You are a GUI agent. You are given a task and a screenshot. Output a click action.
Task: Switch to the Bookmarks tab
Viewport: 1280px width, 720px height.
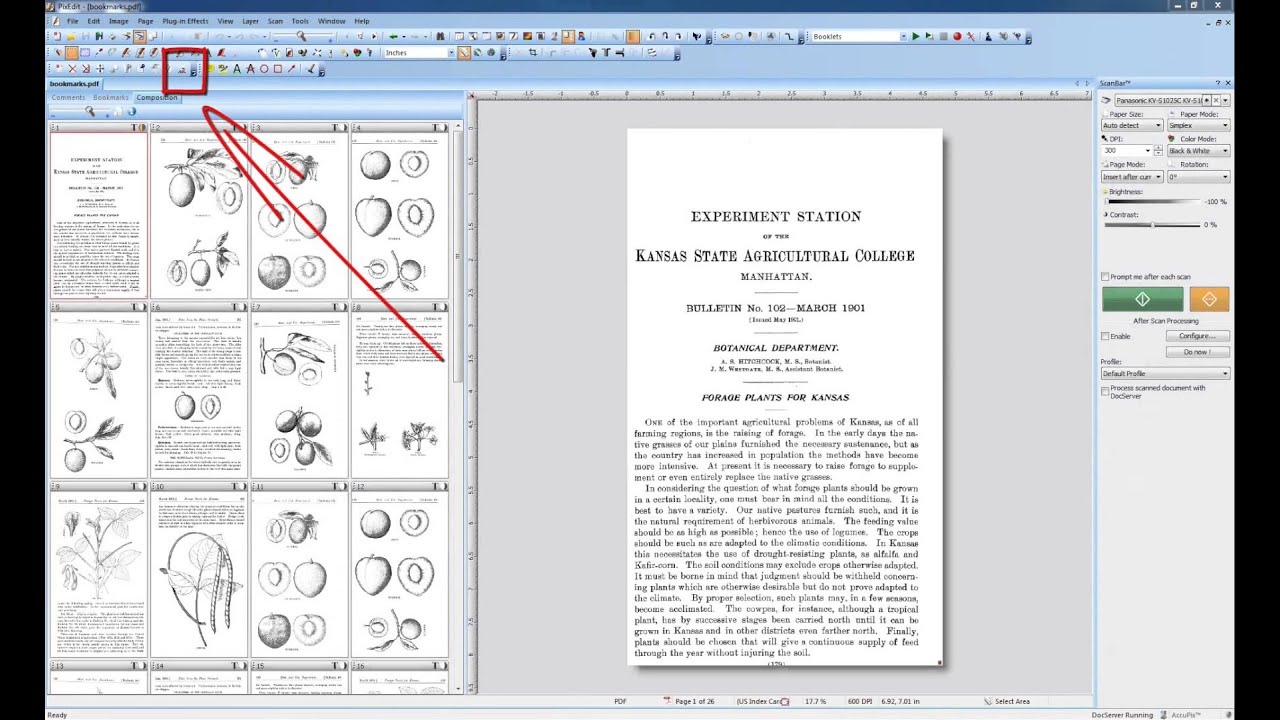tap(111, 97)
